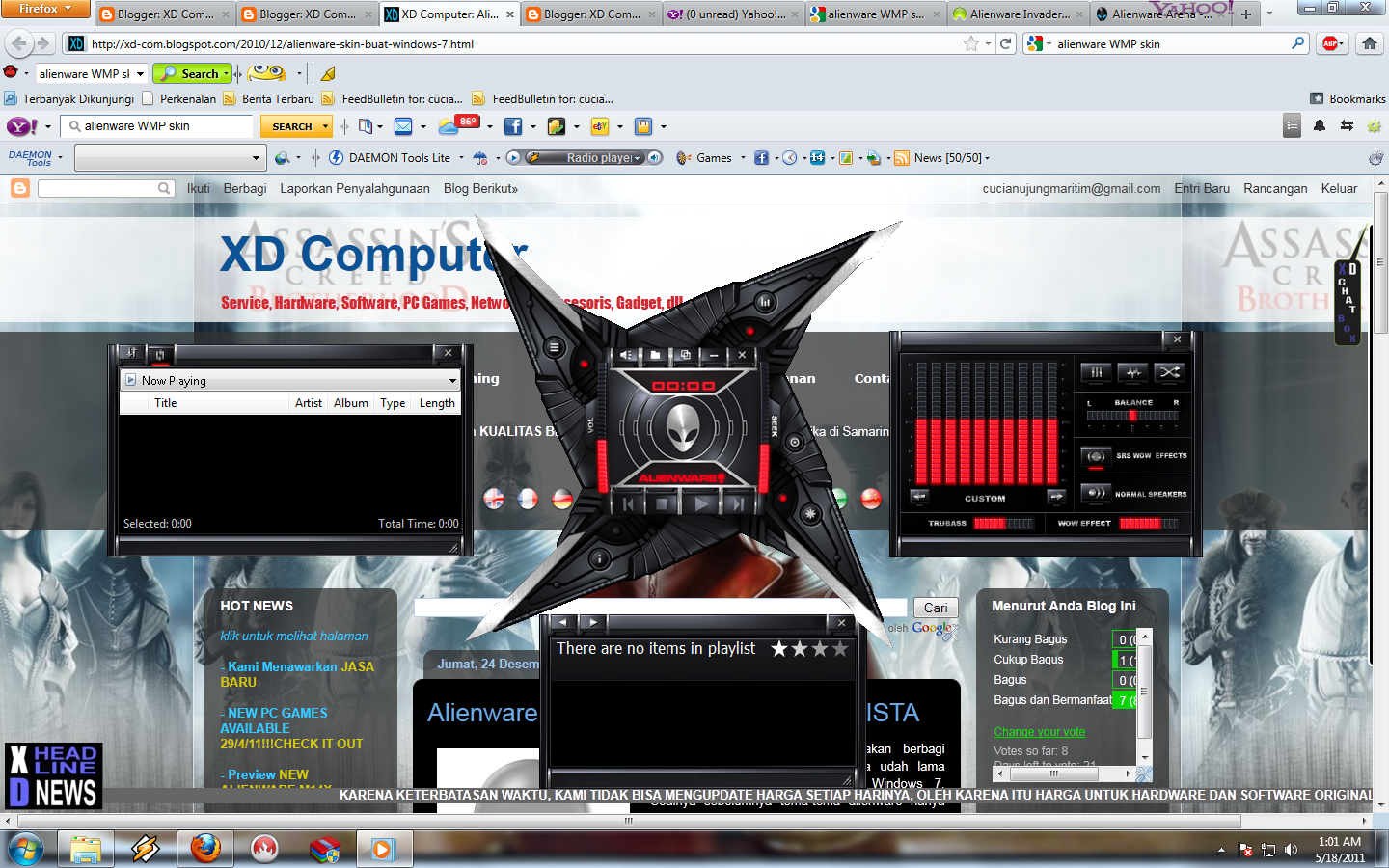
Task: Switch to the alienware WMP s... search tab
Action: pos(875,14)
